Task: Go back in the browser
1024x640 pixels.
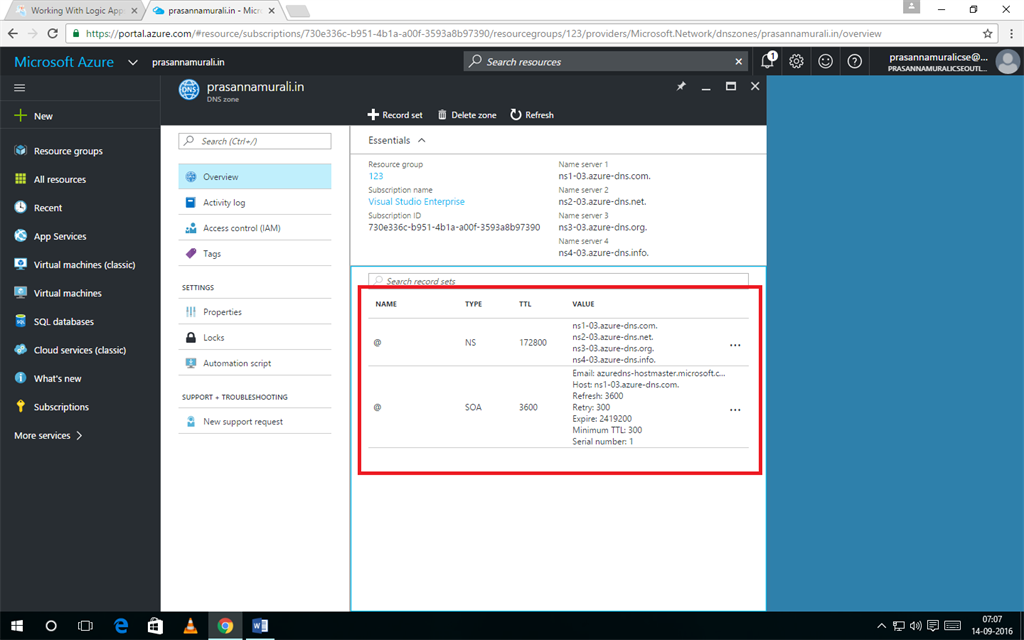Action: (13, 33)
